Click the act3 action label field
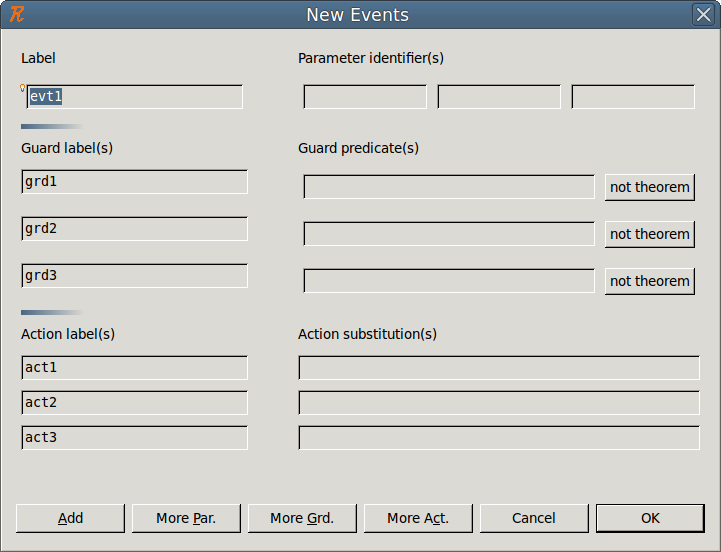Viewport: 721px width, 552px height. [134, 438]
